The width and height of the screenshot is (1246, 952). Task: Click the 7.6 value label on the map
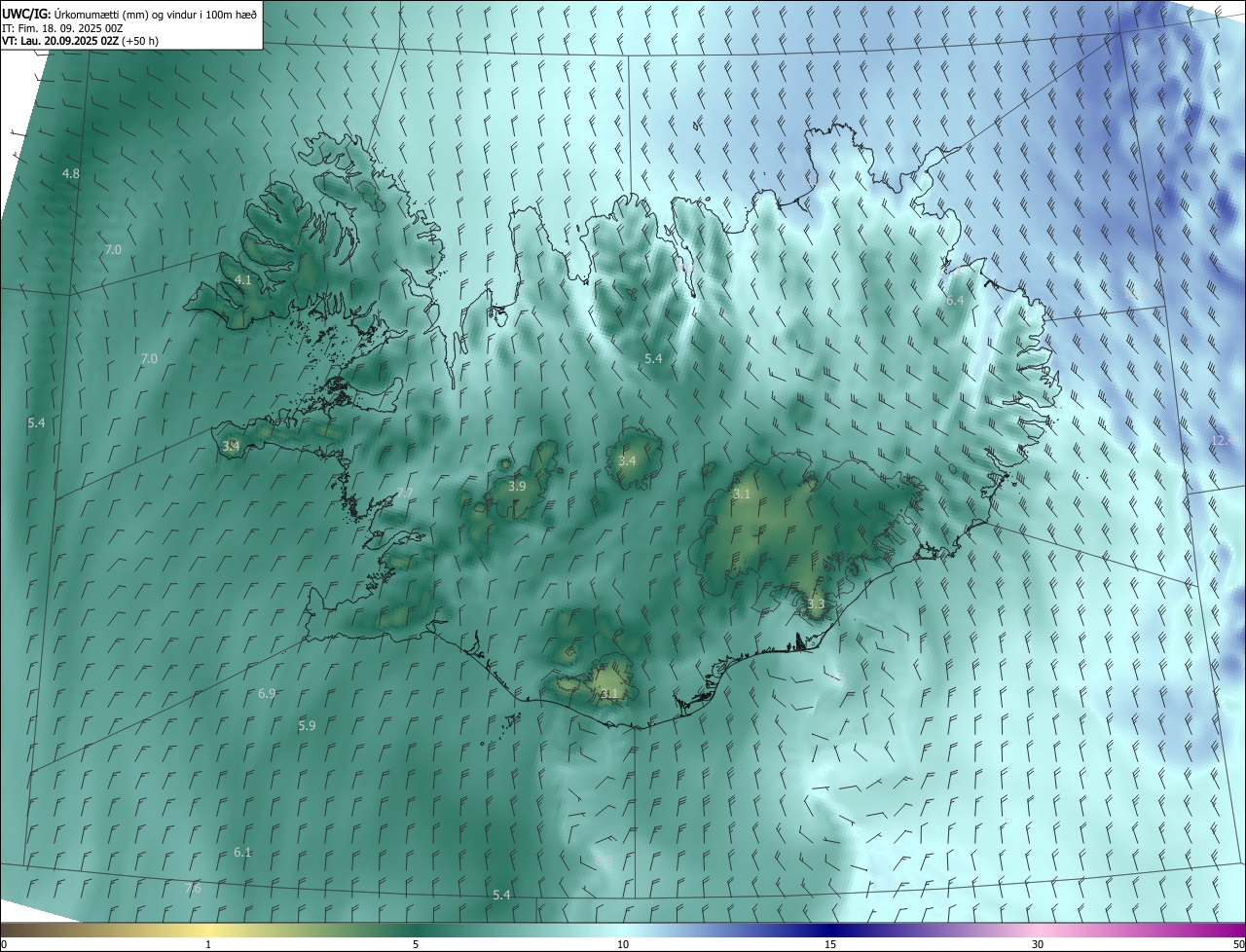coord(193,889)
